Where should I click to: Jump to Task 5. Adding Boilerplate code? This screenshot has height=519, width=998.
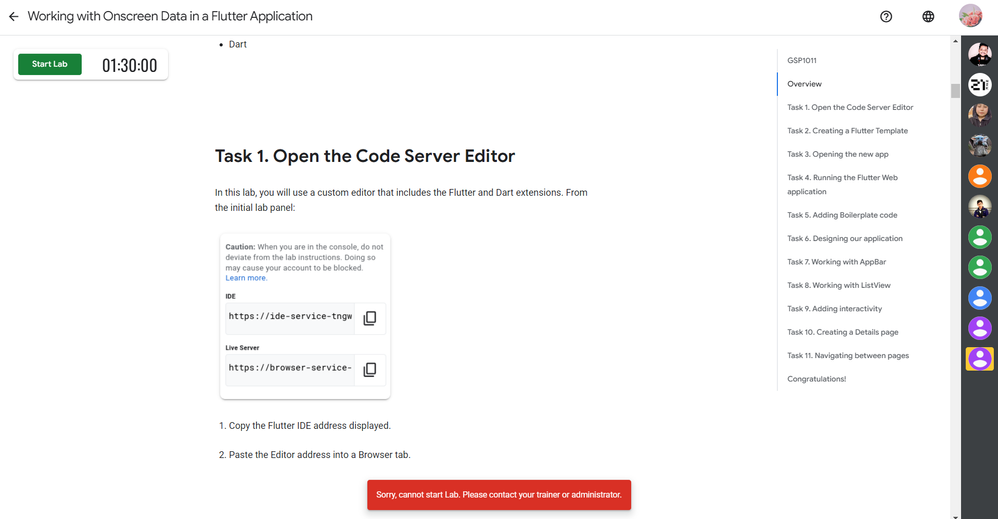click(x=842, y=215)
